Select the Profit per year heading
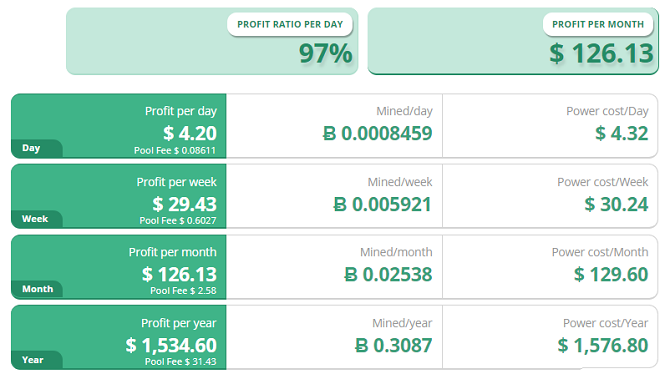Viewport: 670px width, 374px height. click(179, 323)
